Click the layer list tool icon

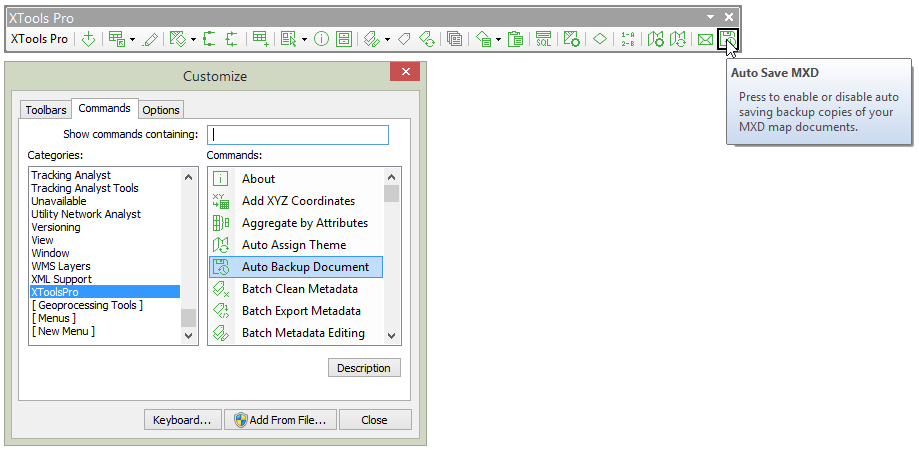click(x=483, y=39)
